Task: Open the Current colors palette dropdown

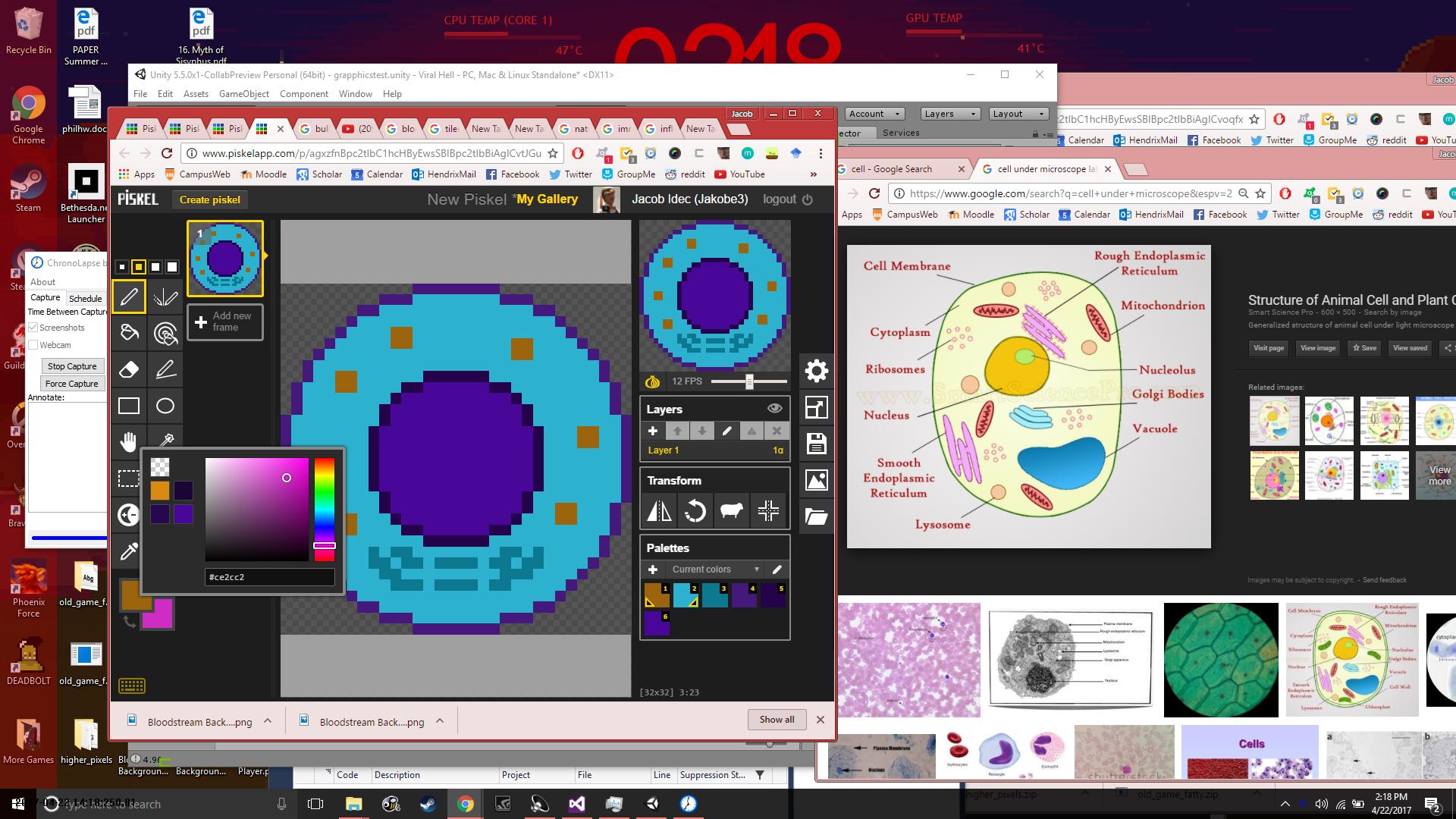Action: [x=715, y=570]
